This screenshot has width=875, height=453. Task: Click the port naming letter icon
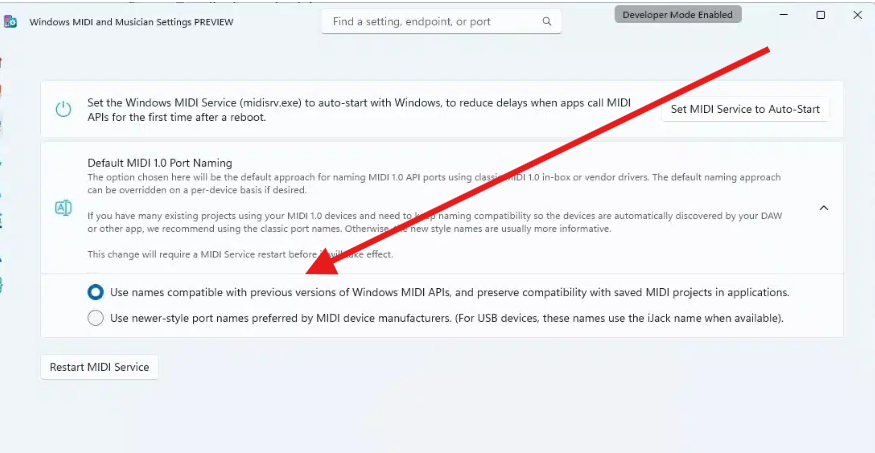(x=63, y=208)
